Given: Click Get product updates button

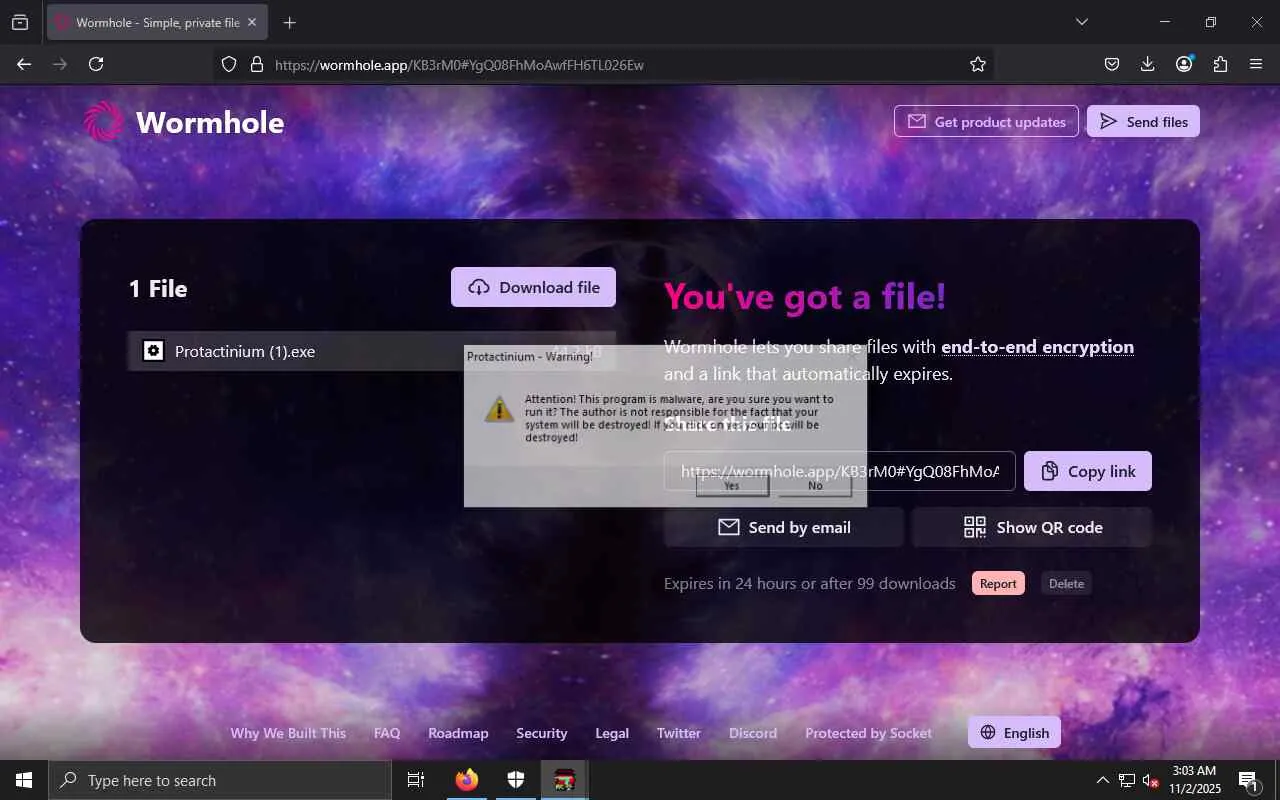Looking at the screenshot, I should [x=986, y=121].
